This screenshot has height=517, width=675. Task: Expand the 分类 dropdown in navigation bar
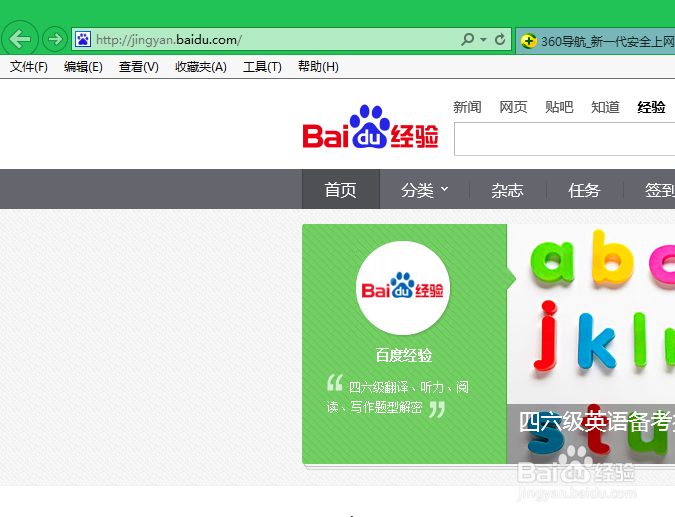coord(424,189)
